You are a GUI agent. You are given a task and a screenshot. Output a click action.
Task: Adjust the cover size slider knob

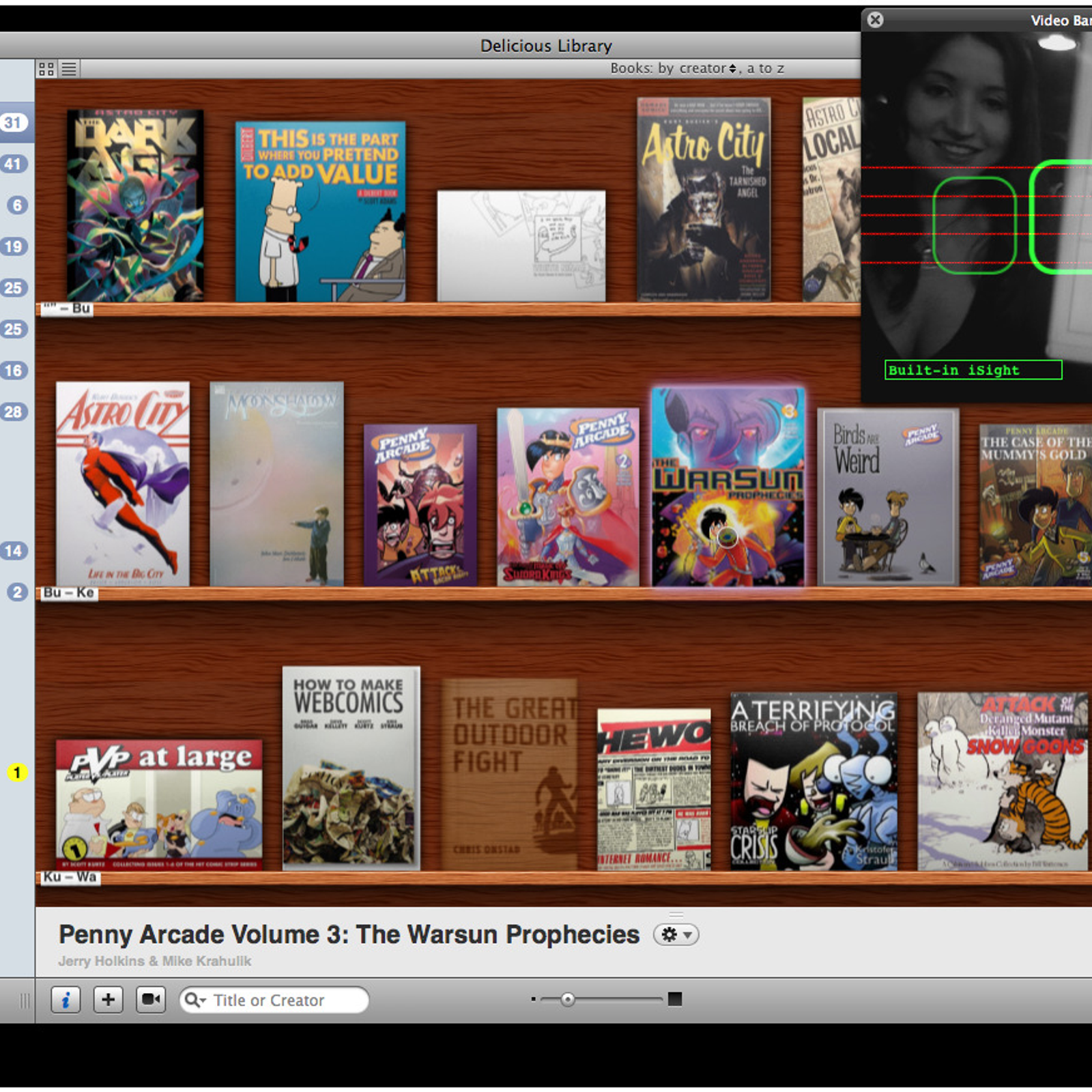pos(568,1000)
